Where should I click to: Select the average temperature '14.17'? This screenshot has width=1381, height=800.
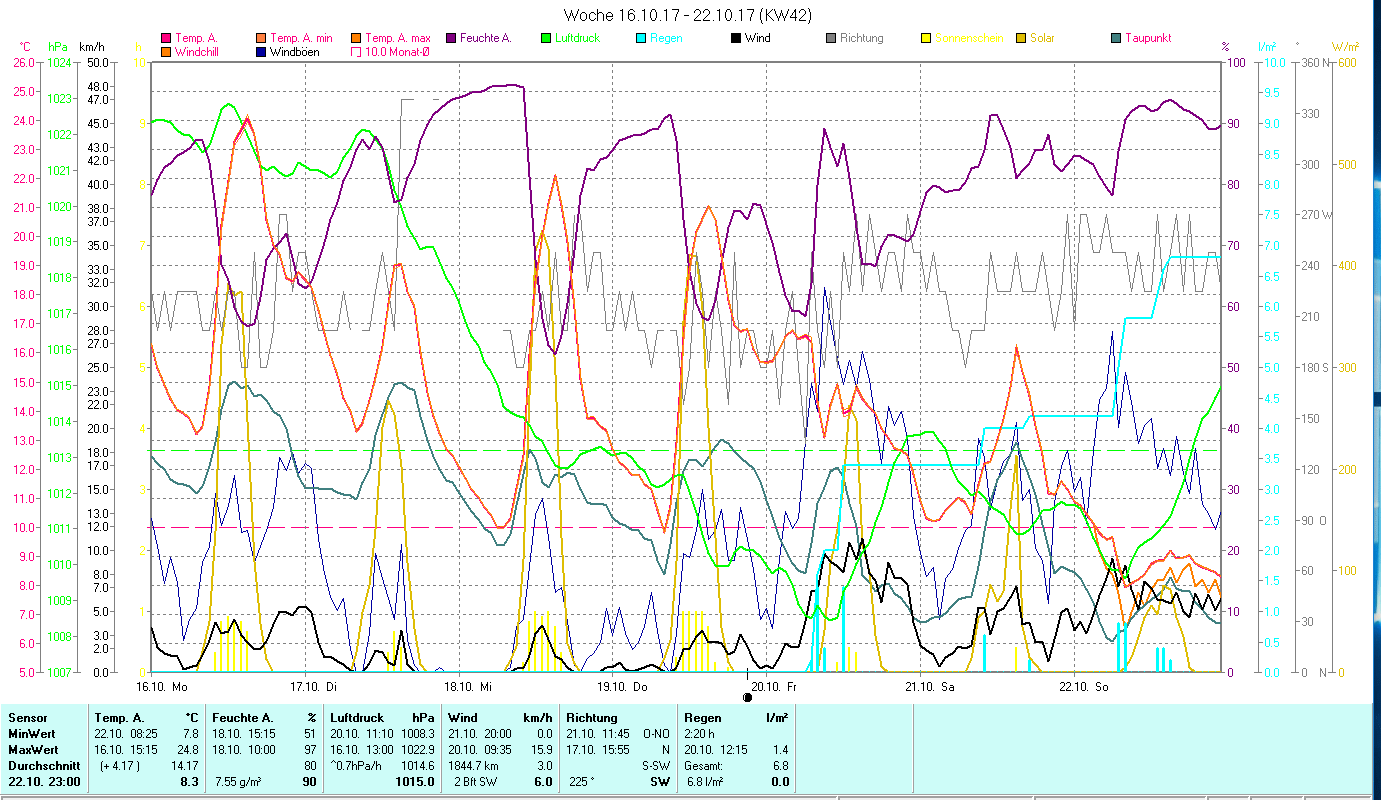[x=185, y=766]
